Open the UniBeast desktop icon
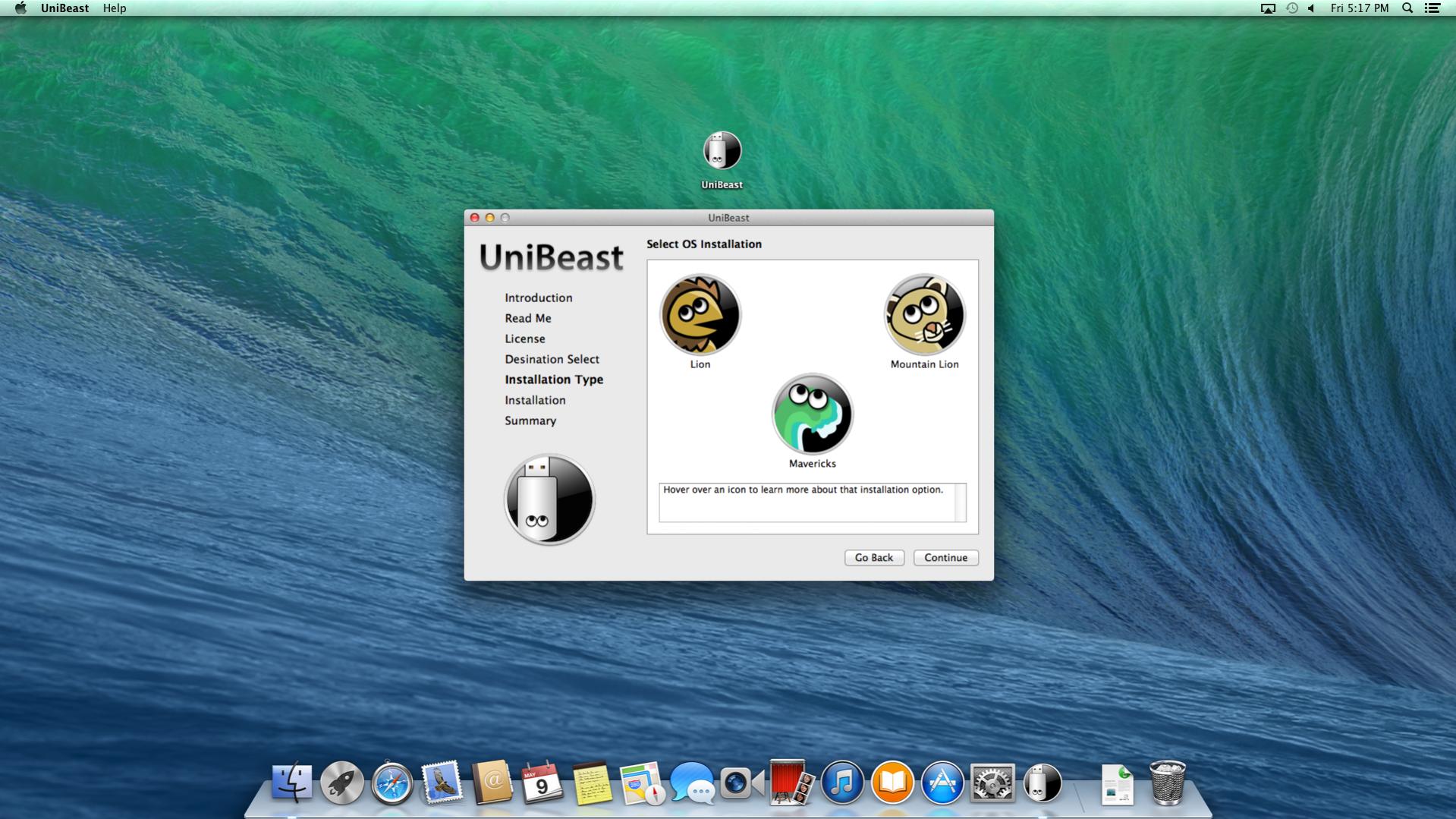Image resolution: width=1456 pixels, height=819 pixels. [x=722, y=150]
